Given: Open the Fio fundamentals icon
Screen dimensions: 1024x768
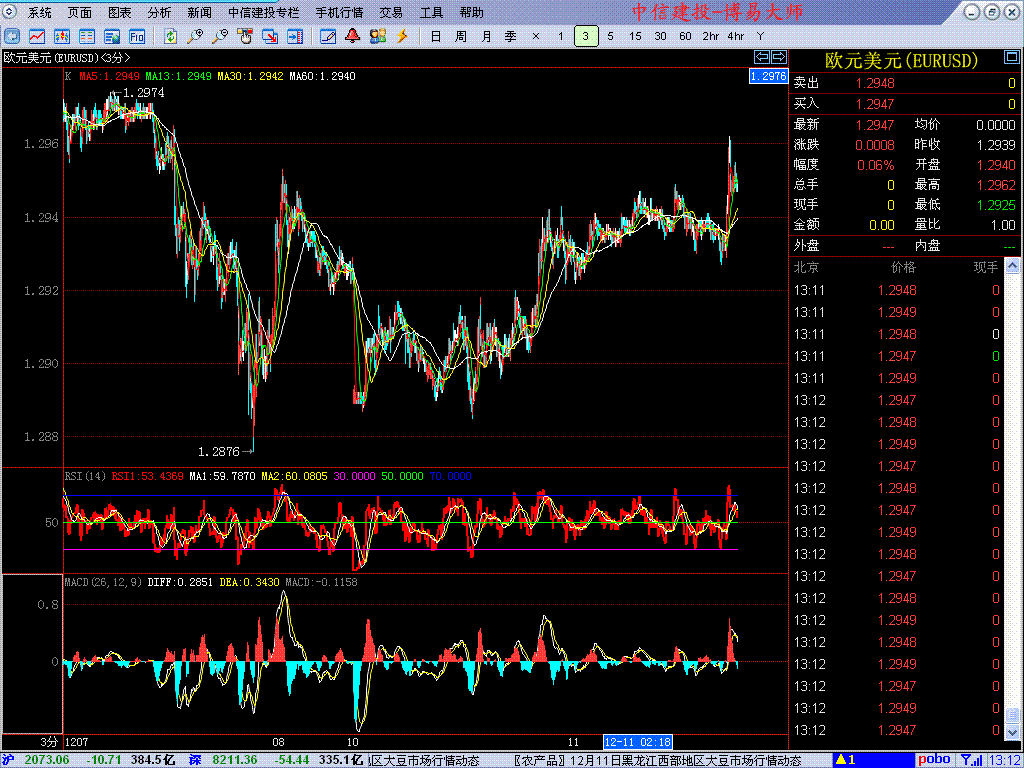Looking at the screenshot, I should point(136,36).
